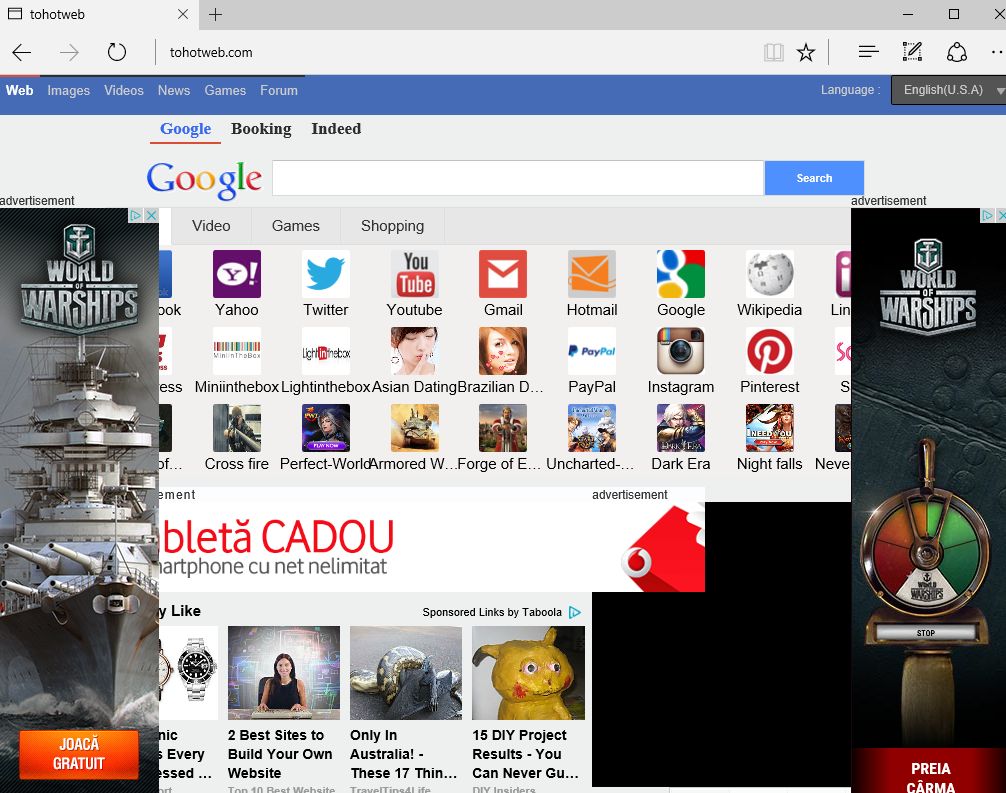This screenshot has width=1006, height=793.
Task: Select the Booking search tab
Action: (x=261, y=129)
